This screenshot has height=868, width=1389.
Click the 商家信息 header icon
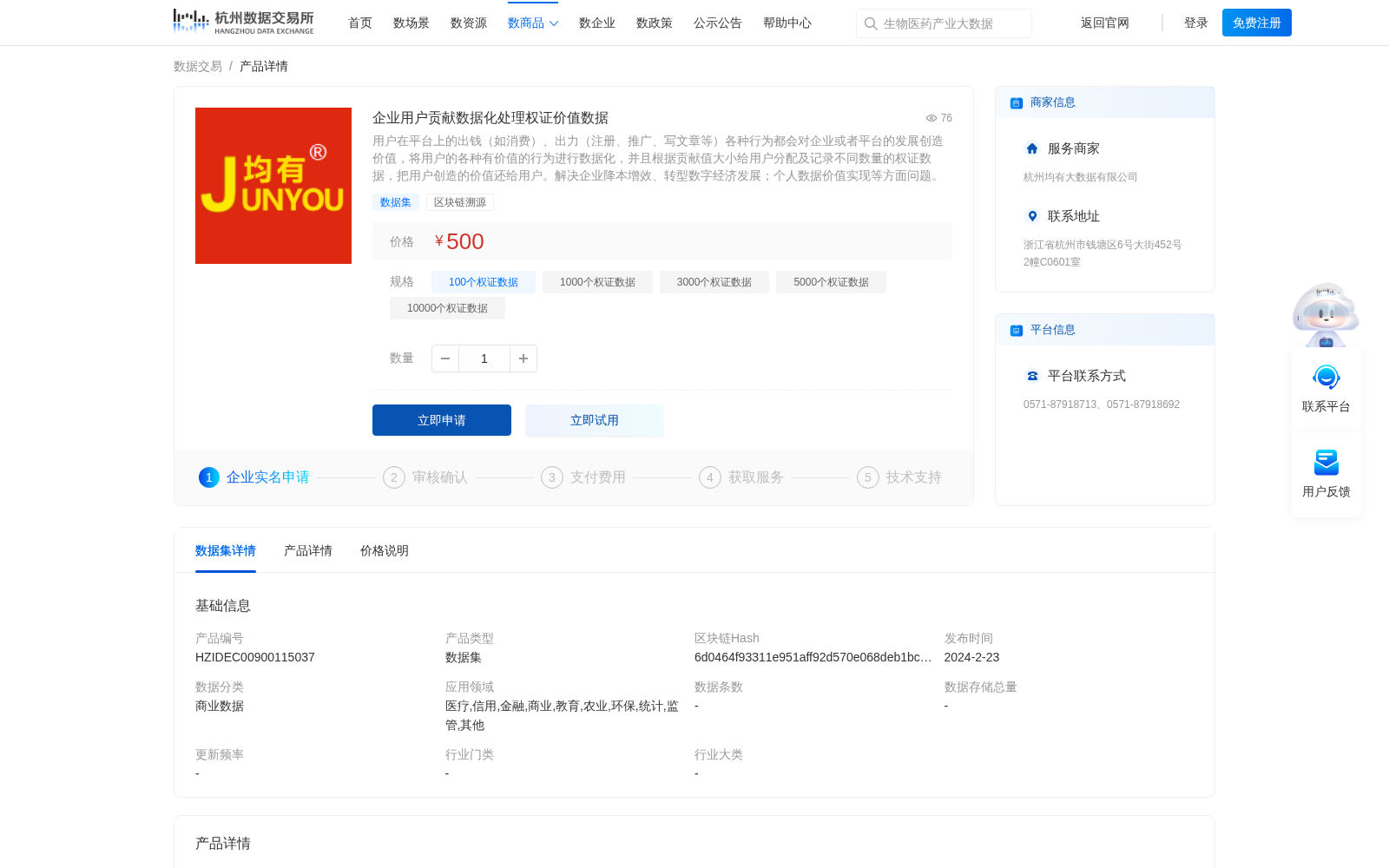[x=1017, y=103]
